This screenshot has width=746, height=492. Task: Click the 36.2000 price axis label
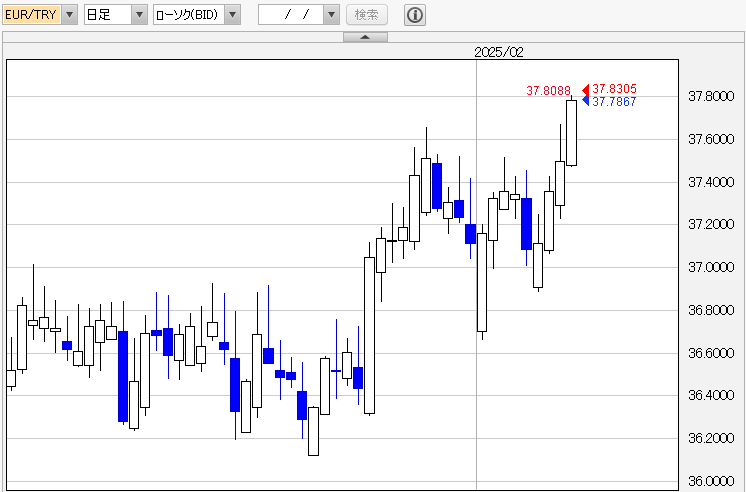[711, 438]
